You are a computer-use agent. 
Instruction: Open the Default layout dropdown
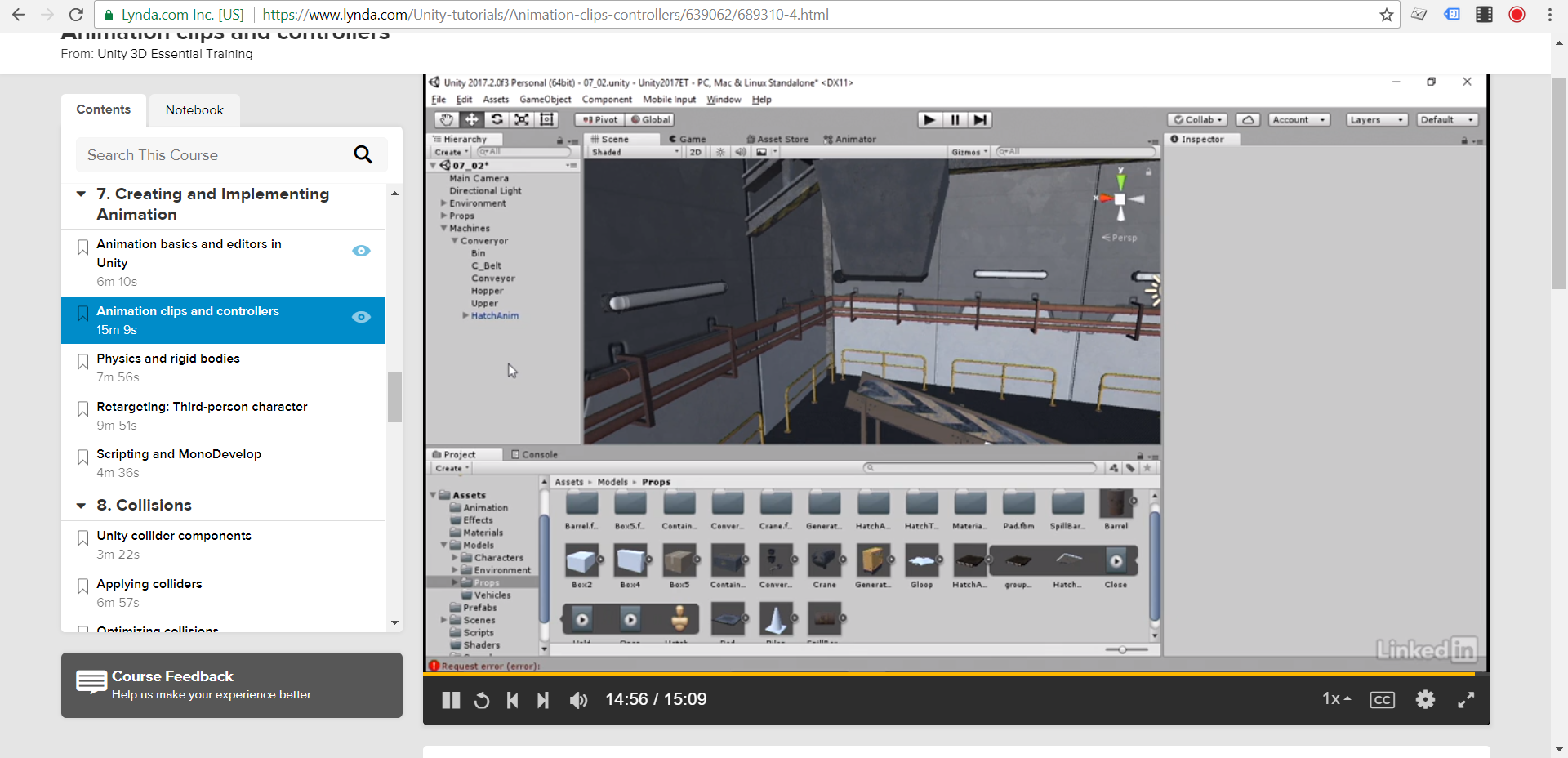[1448, 119]
